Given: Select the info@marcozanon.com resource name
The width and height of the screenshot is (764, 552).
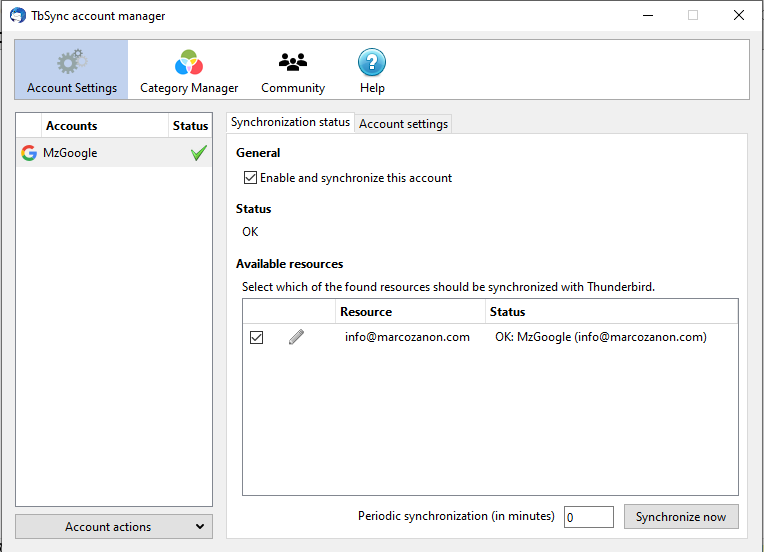Looking at the screenshot, I should 407,337.
